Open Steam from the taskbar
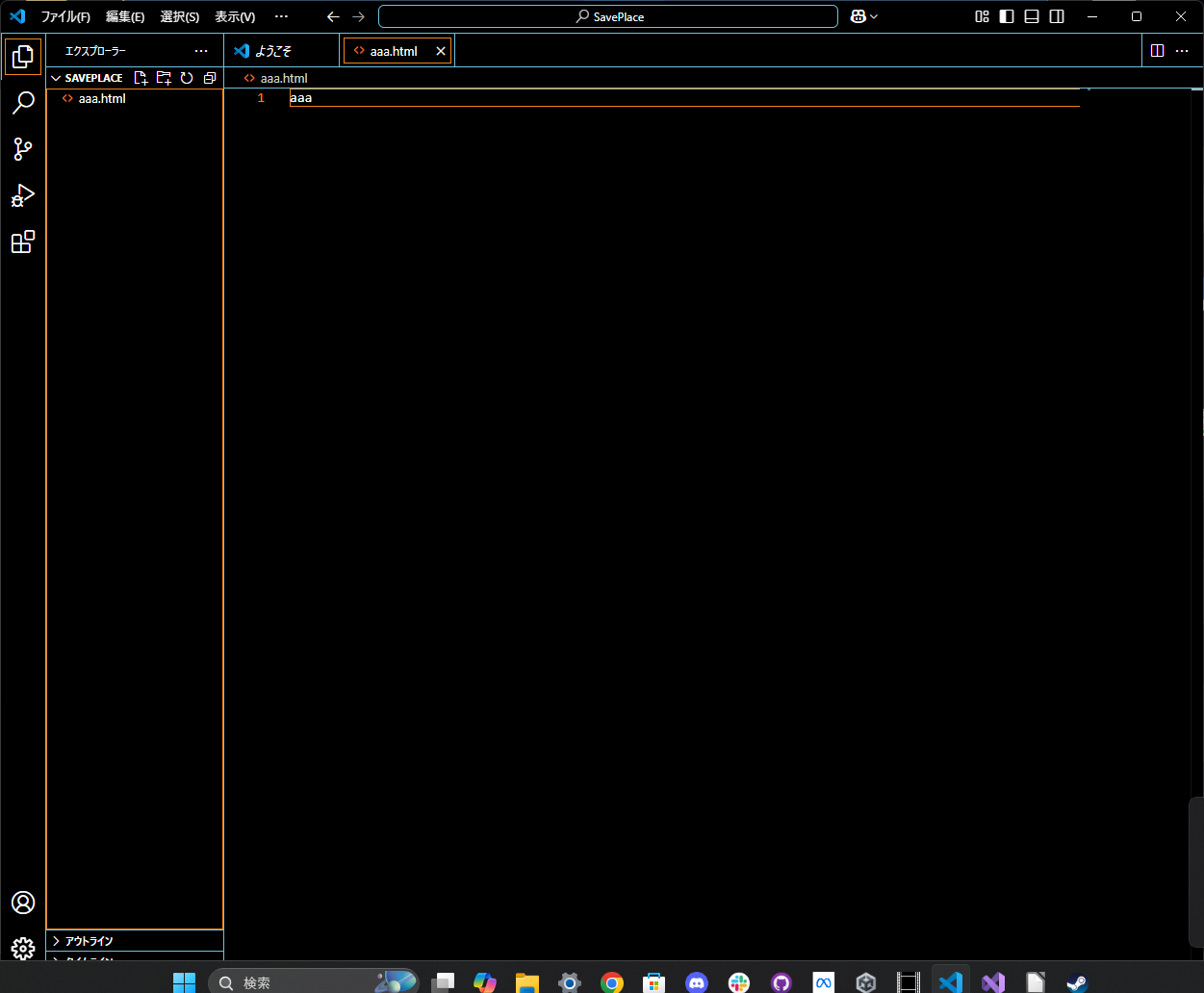The height and width of the screenshot is (993, 1204). 1077,981
